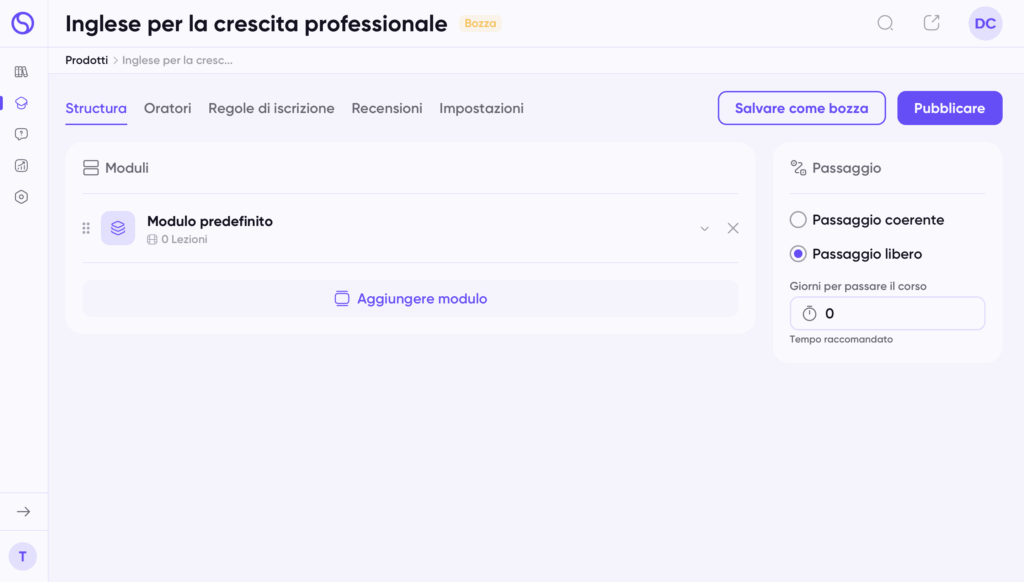Select Passaggio libero radio option
This screenshot has height=582, width=1024.
798,254
